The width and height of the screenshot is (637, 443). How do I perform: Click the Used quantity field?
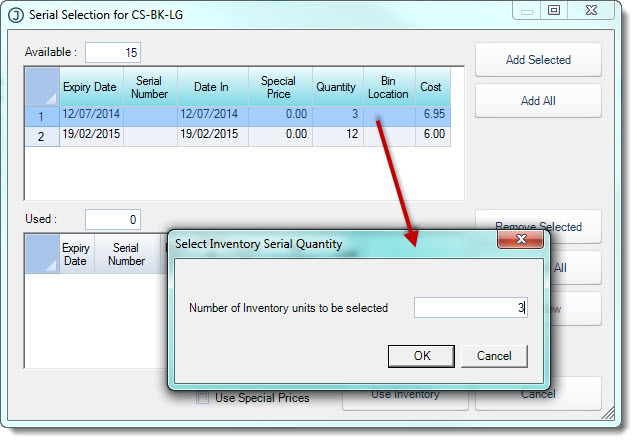coord(113,219)
